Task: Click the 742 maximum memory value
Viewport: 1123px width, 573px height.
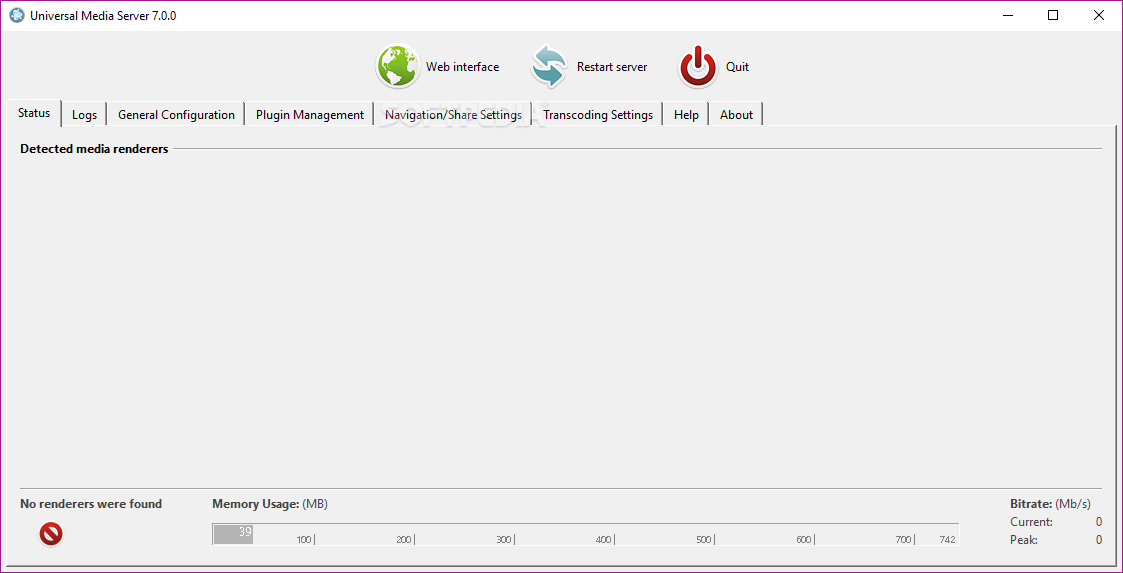Action: click(948, 539)
